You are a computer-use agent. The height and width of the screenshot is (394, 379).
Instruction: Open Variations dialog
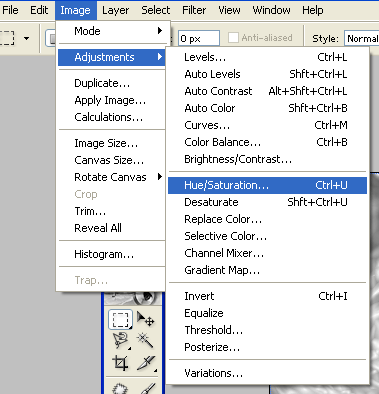click(x=267, y=373)
